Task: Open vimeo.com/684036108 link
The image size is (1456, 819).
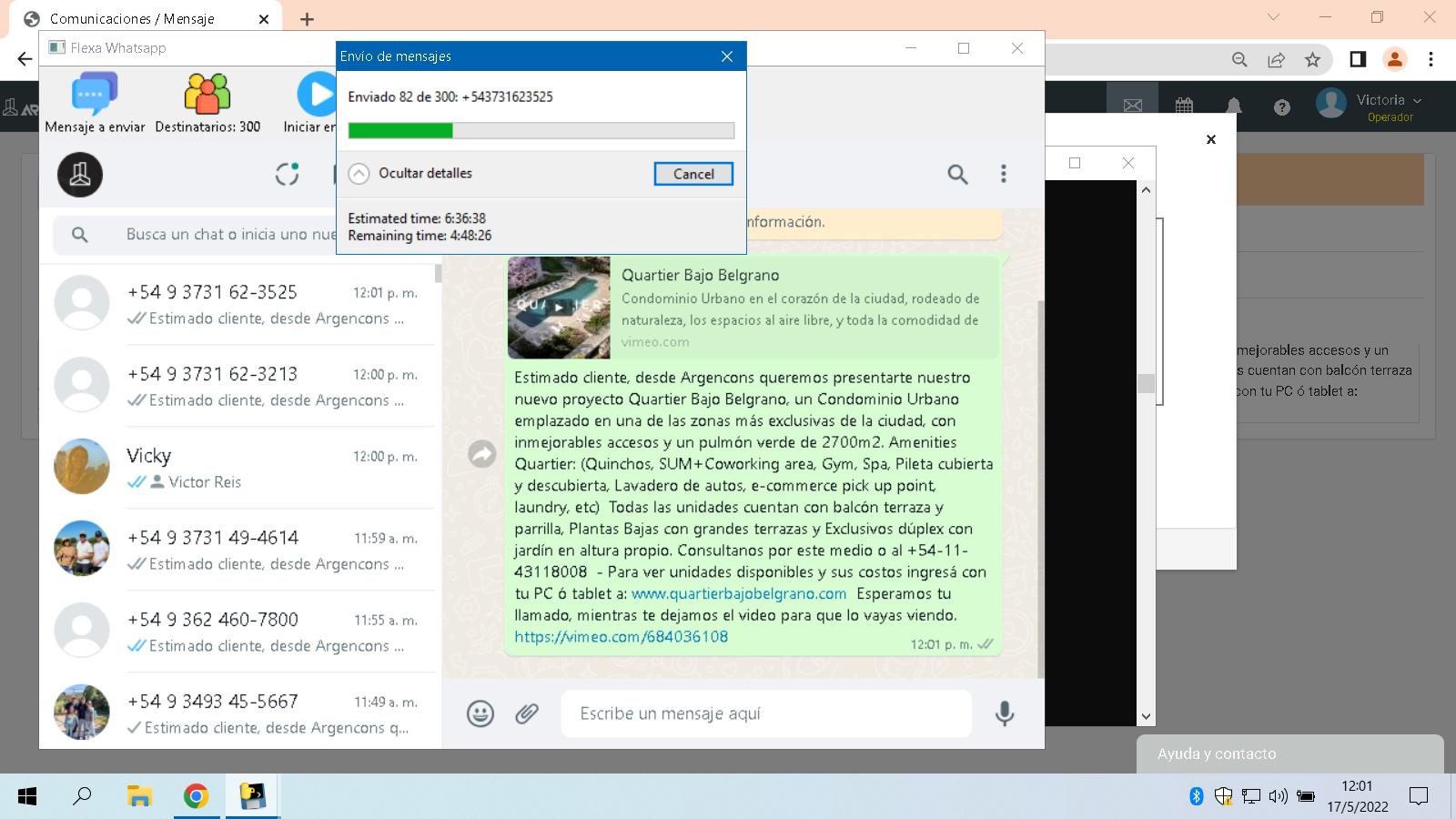Action: [x=621, y=637]
